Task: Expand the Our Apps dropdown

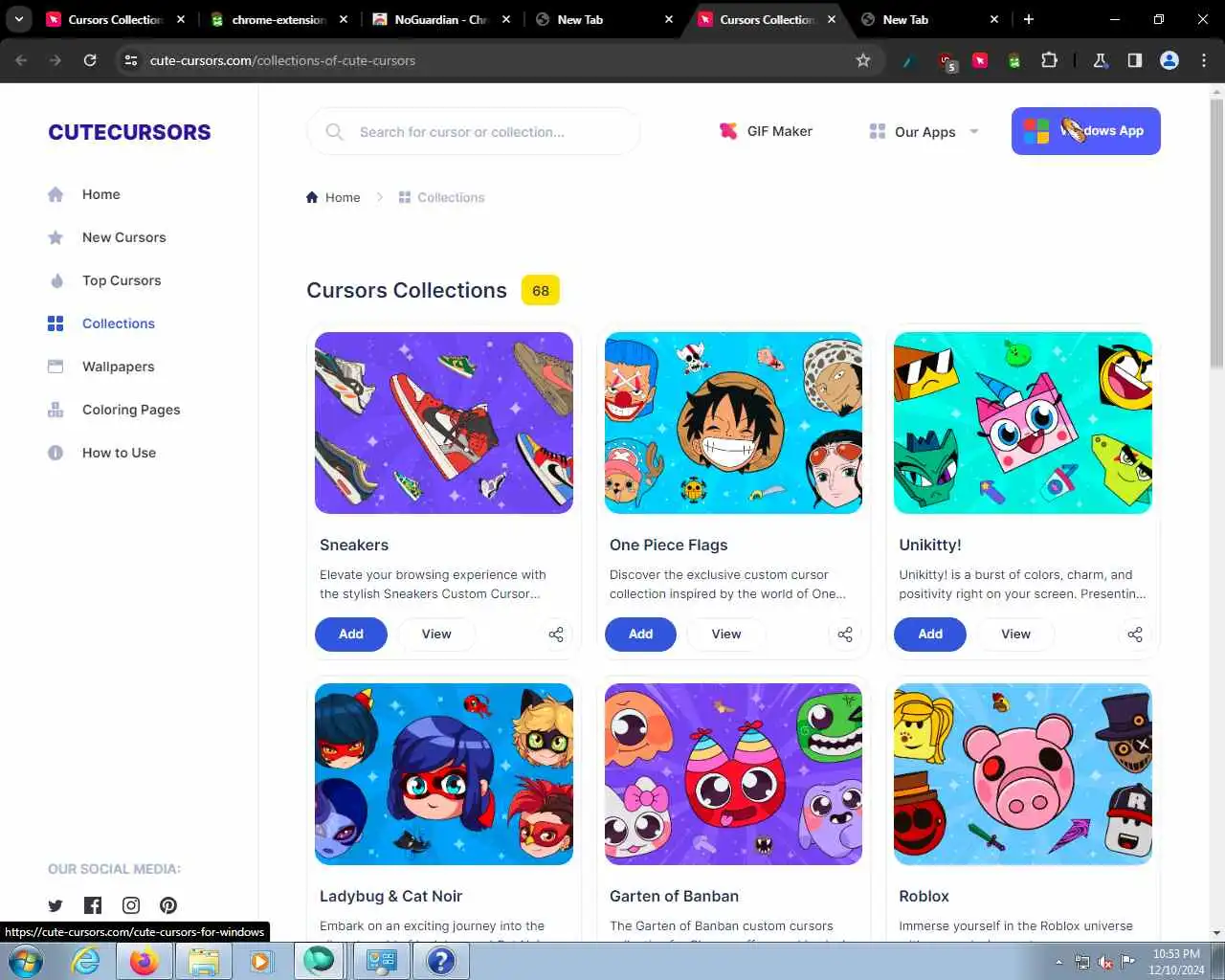Action: [x=924, y=132]
